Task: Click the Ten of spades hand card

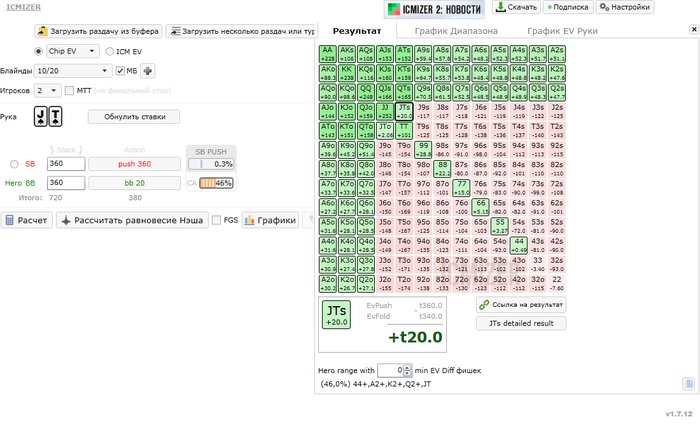Action: (x=55, y=117)
